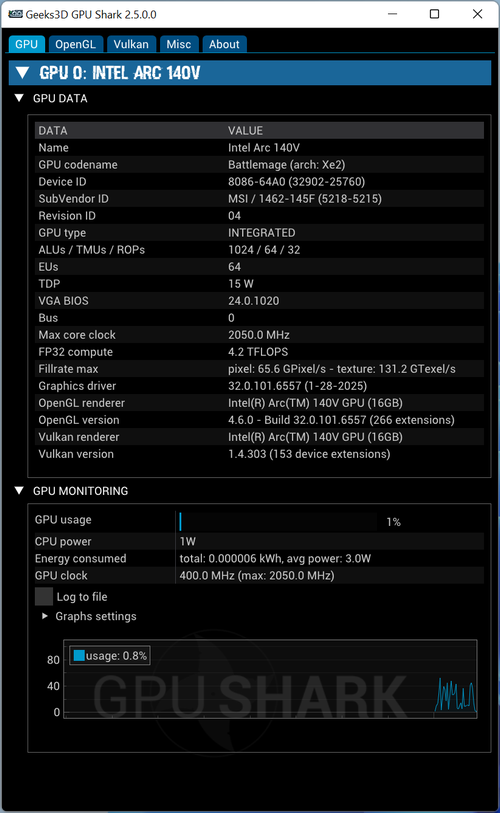The height and width of the screenshot is (813, 500).
Task: Click the Revision ID label
Action: [67, 216]
